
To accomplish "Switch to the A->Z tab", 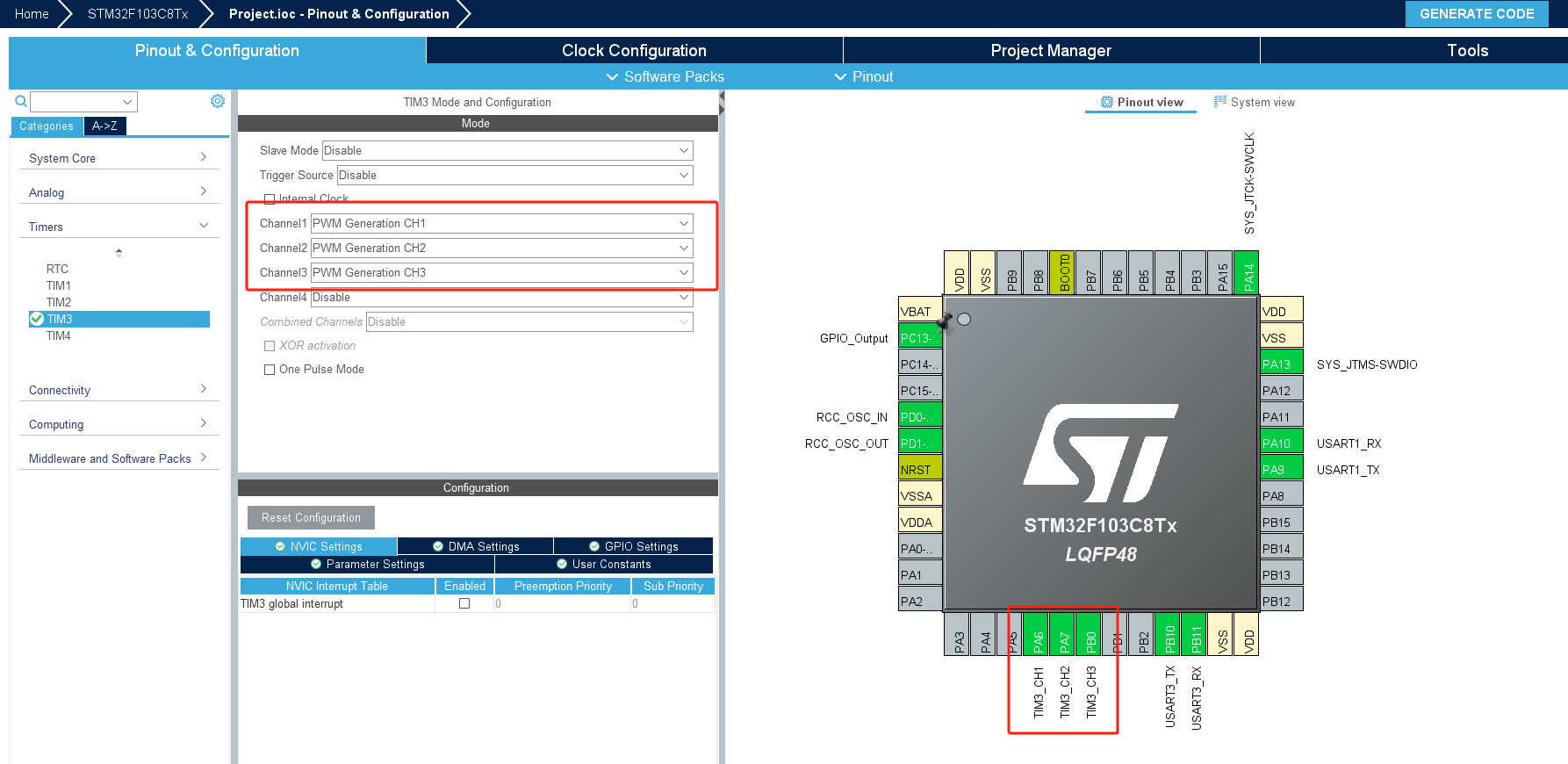I will 105,126.
